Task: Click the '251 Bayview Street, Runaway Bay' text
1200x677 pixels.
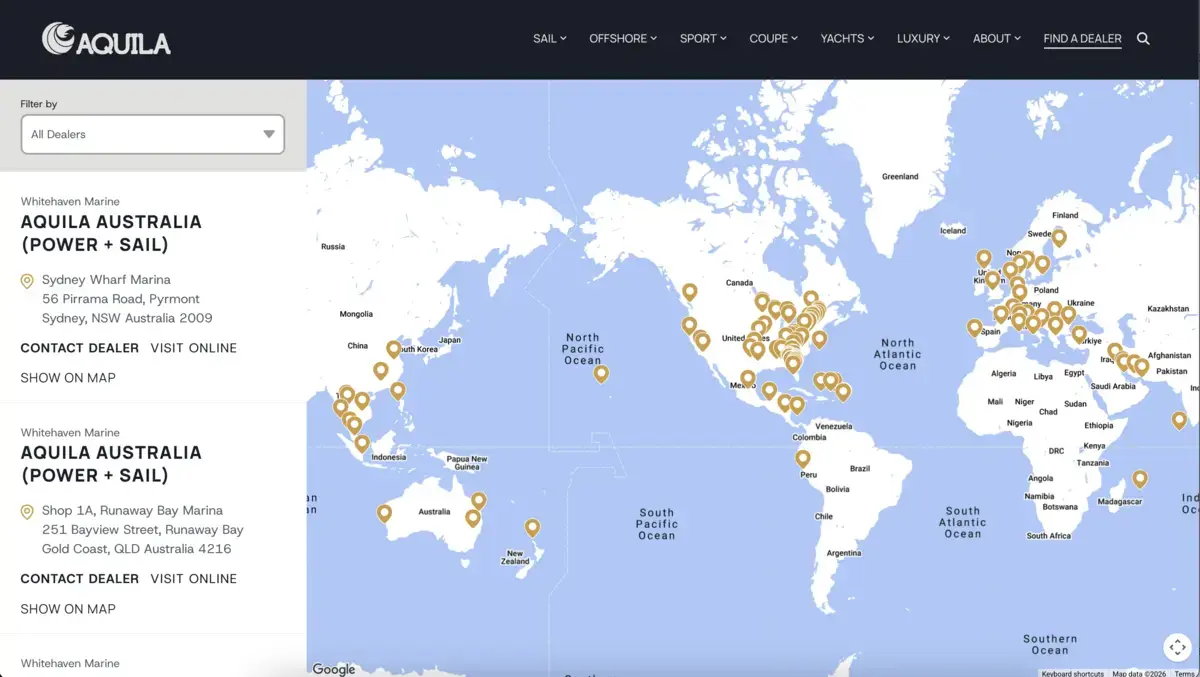Action: (143, 530)
